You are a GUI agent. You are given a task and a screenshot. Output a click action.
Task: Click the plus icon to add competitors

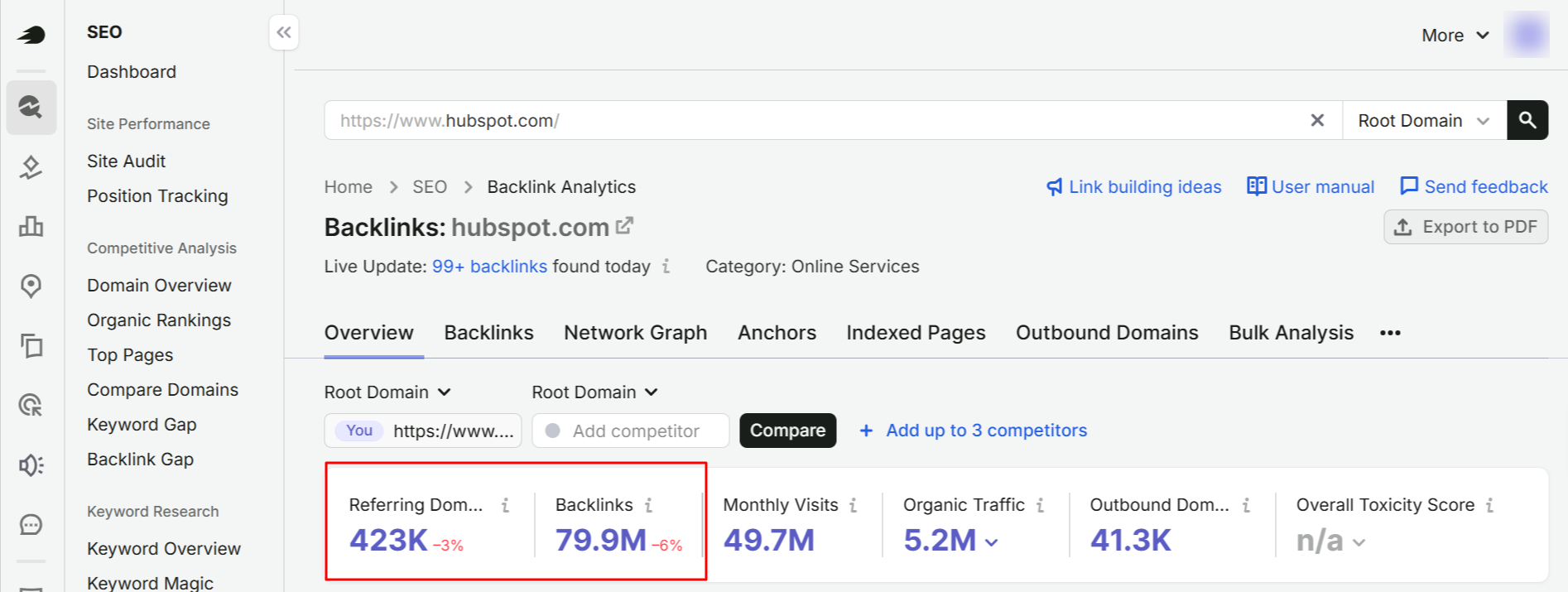pyautogui.click(x=866, y=431)
